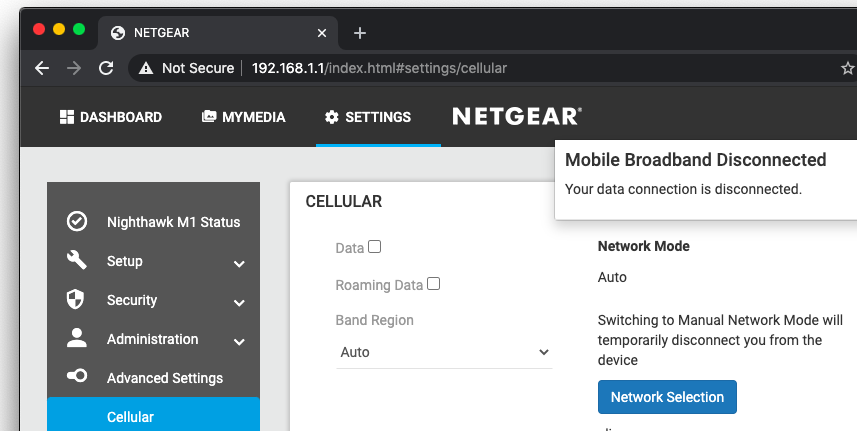Image resolution: width=857 pixels, height=431 pixels.
Task: Click the Mobile Broadband Disconnected notification
Action: click(x=706, y=180)
